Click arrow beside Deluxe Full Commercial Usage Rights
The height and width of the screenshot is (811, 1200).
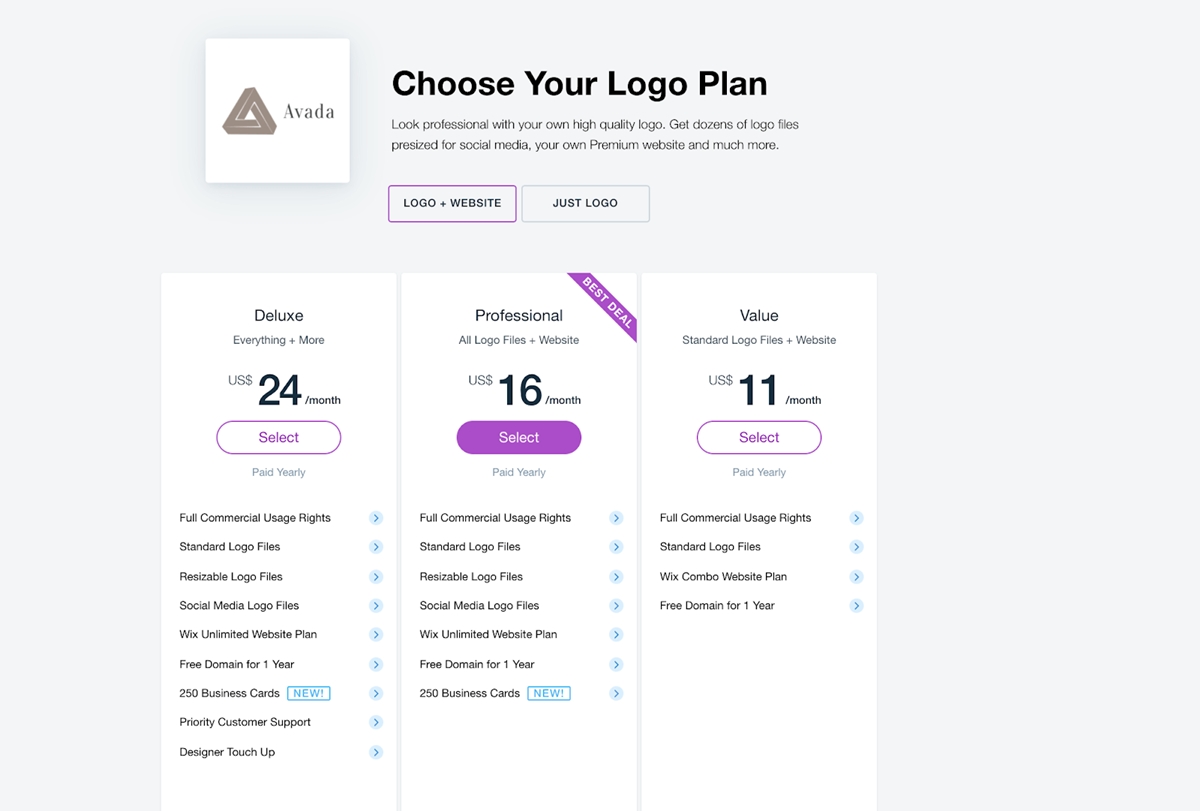376,518
